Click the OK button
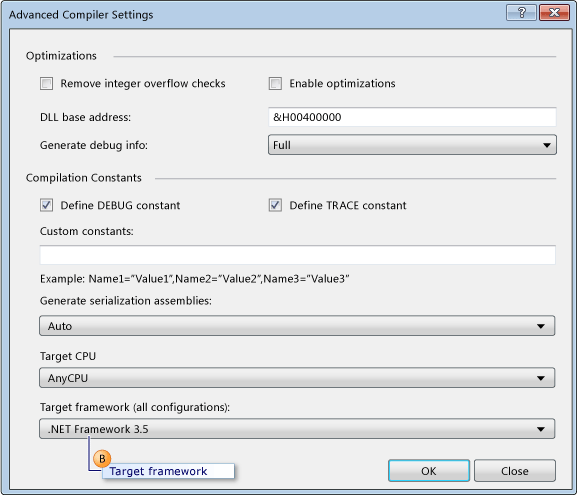 429,471
